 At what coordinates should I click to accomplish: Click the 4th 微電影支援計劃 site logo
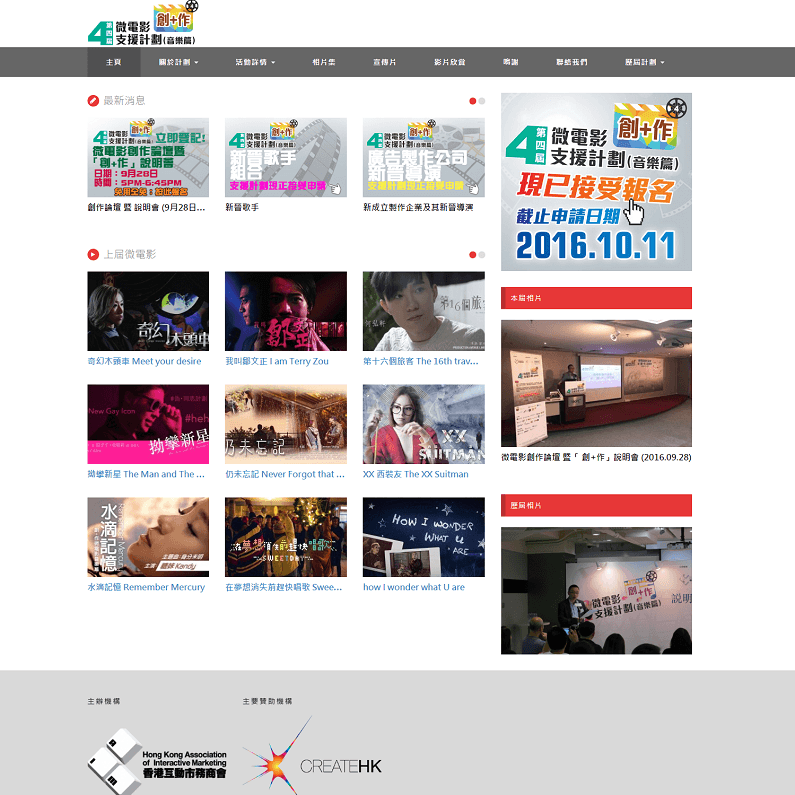(x=143, y=23)
